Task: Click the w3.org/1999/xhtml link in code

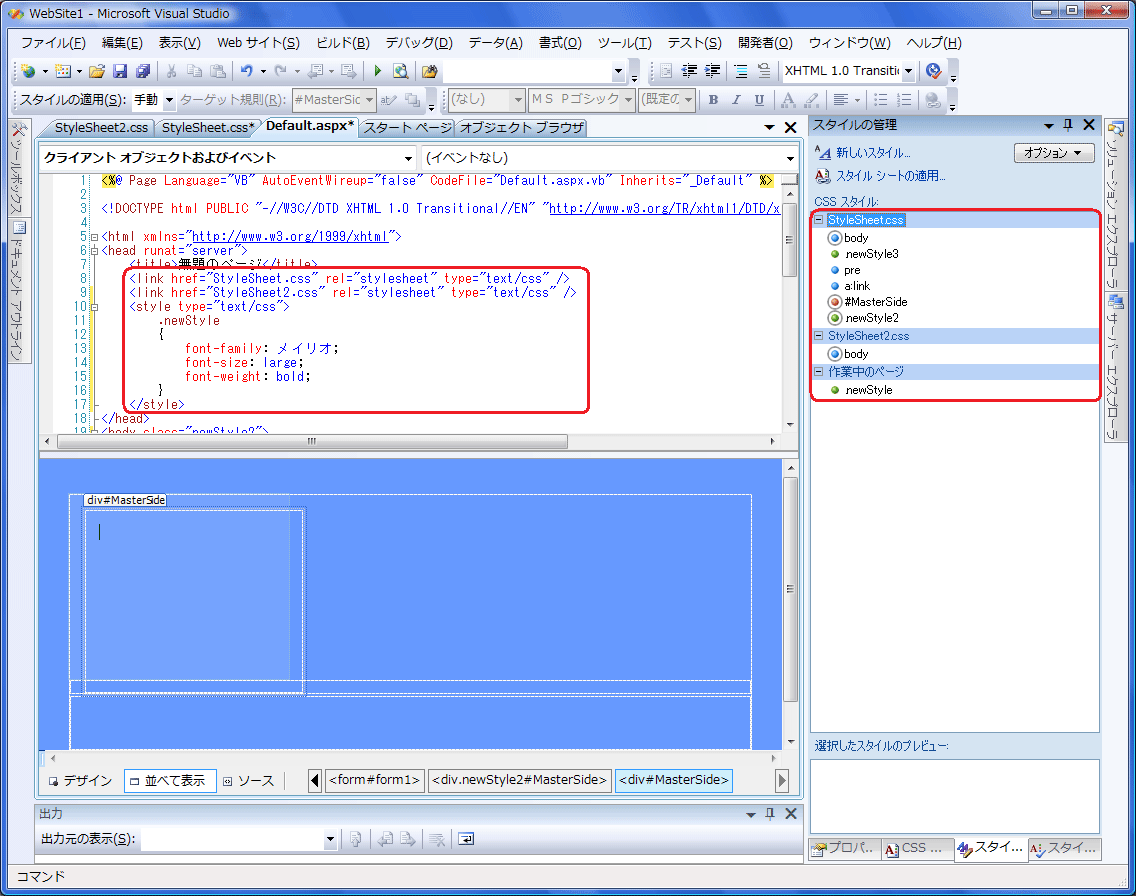Action: pos(290,236)
